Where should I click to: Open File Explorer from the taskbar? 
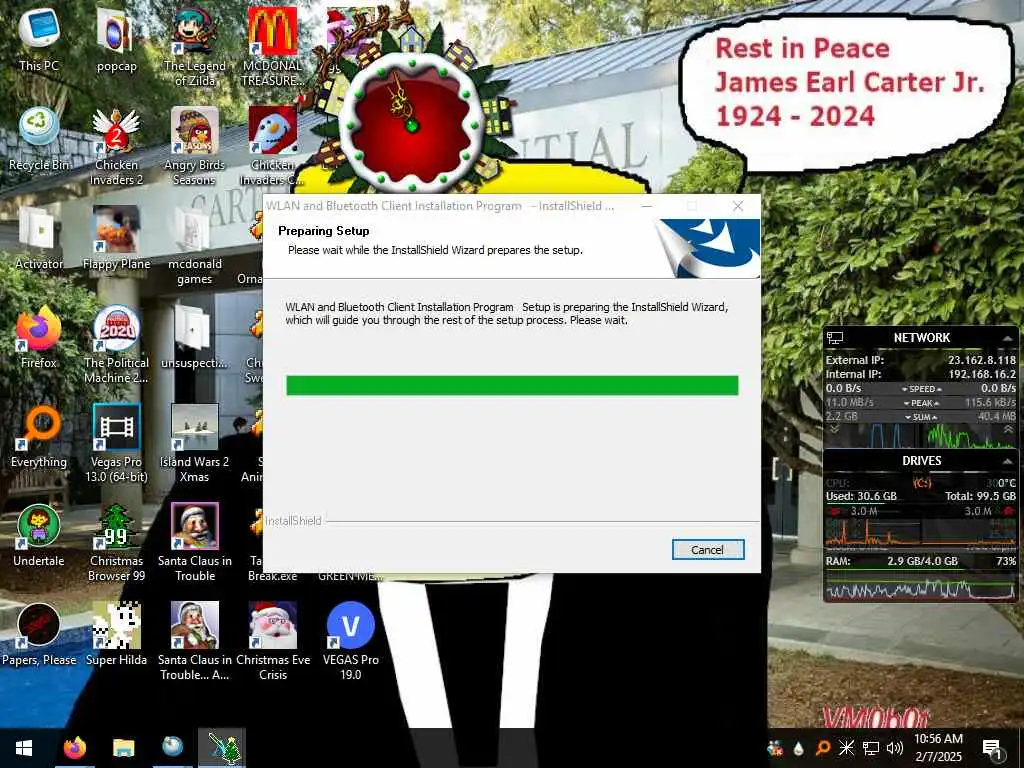[x=123, y=748]
